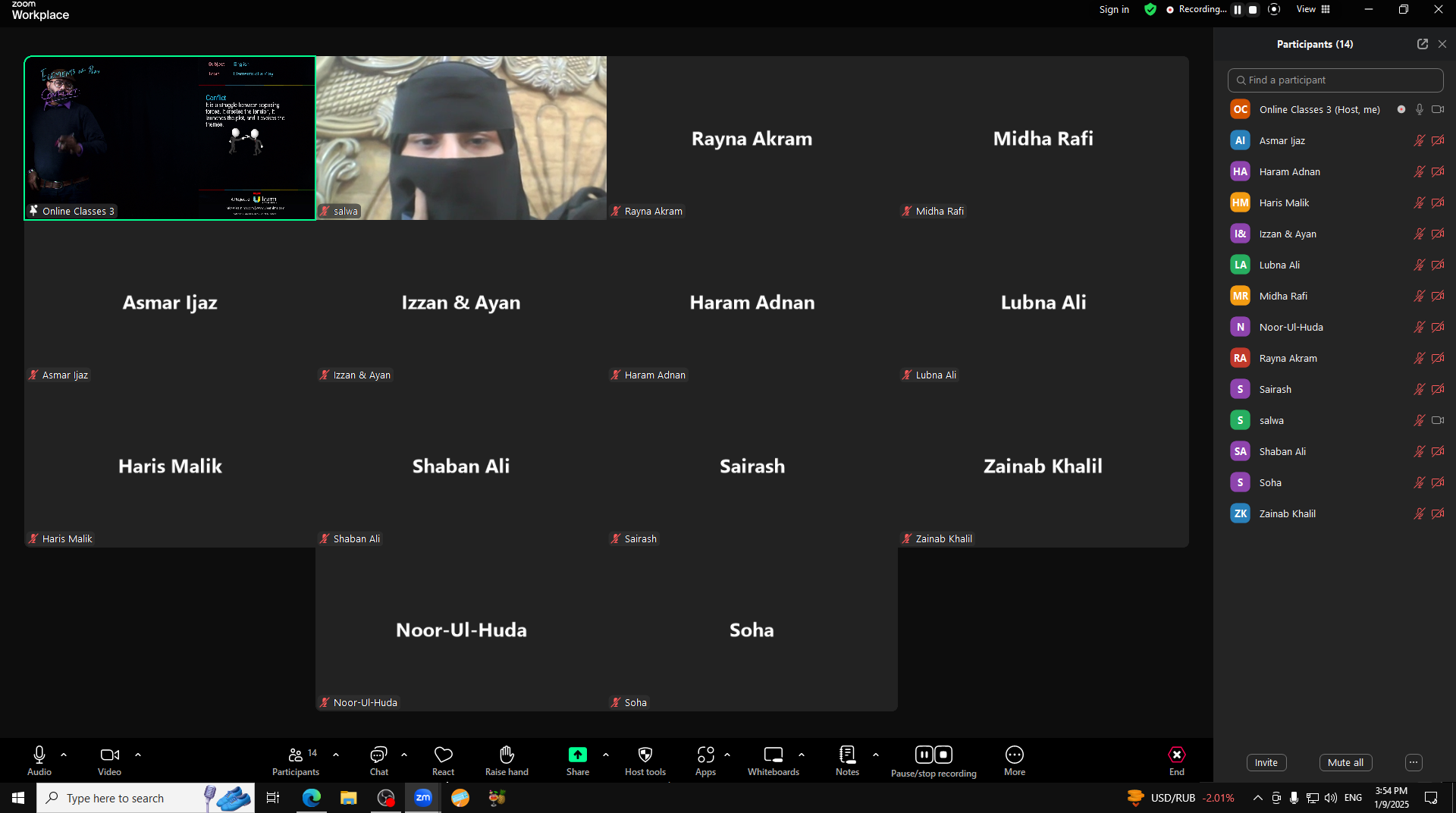This screenshot has width=1456, height=813.
Task: Select Sairash in the participants list
Action: (x=1335, y=389)
